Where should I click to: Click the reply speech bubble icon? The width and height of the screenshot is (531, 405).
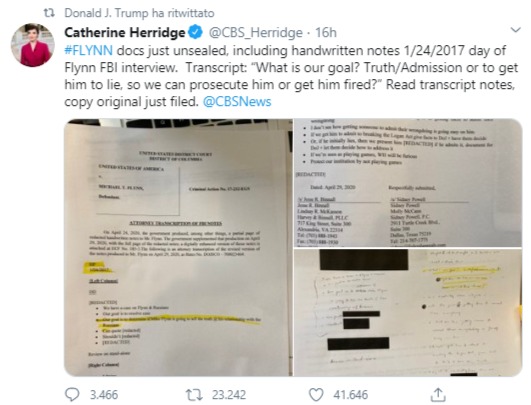tap(72, 395)
